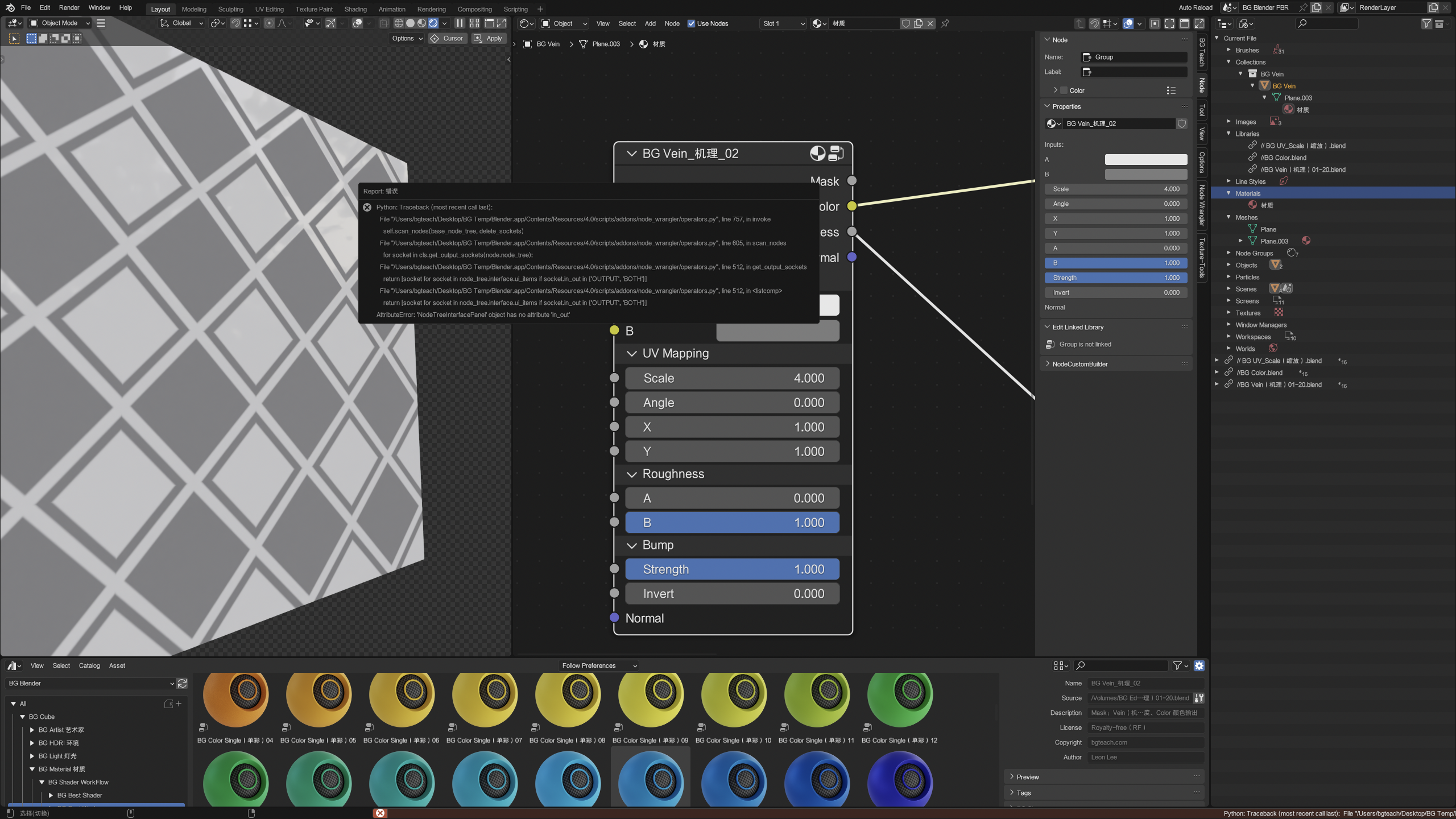Open the BG Blender asset library dropdown

point(91,683)
